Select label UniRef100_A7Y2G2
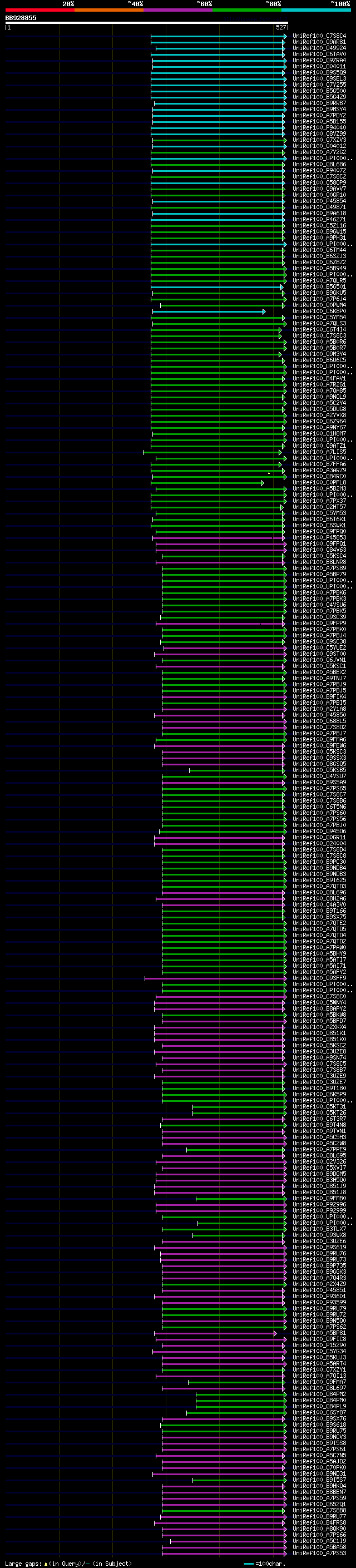The height and width of the screenshot is (1568, 356). pos(319,152)
